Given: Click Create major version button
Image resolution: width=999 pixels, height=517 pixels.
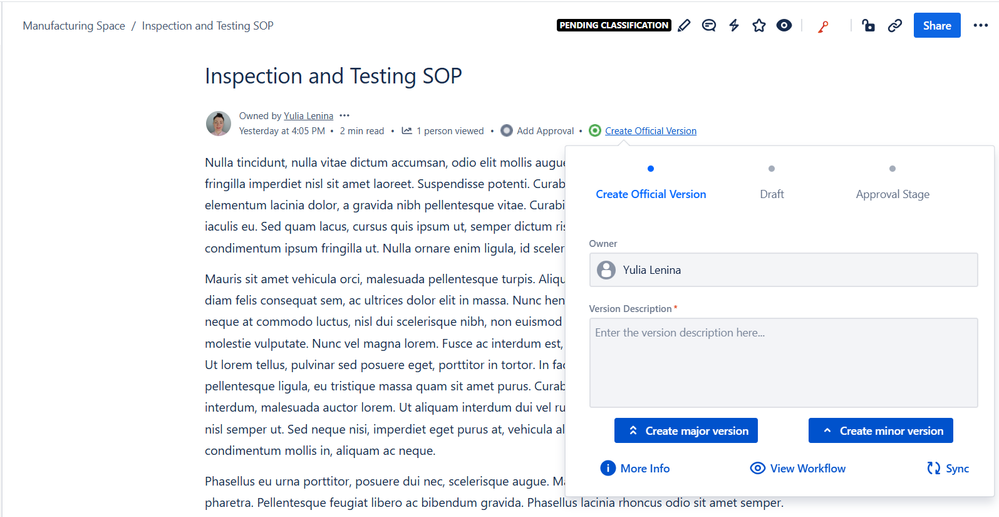Looking at the screenshot, I should 686,431.
